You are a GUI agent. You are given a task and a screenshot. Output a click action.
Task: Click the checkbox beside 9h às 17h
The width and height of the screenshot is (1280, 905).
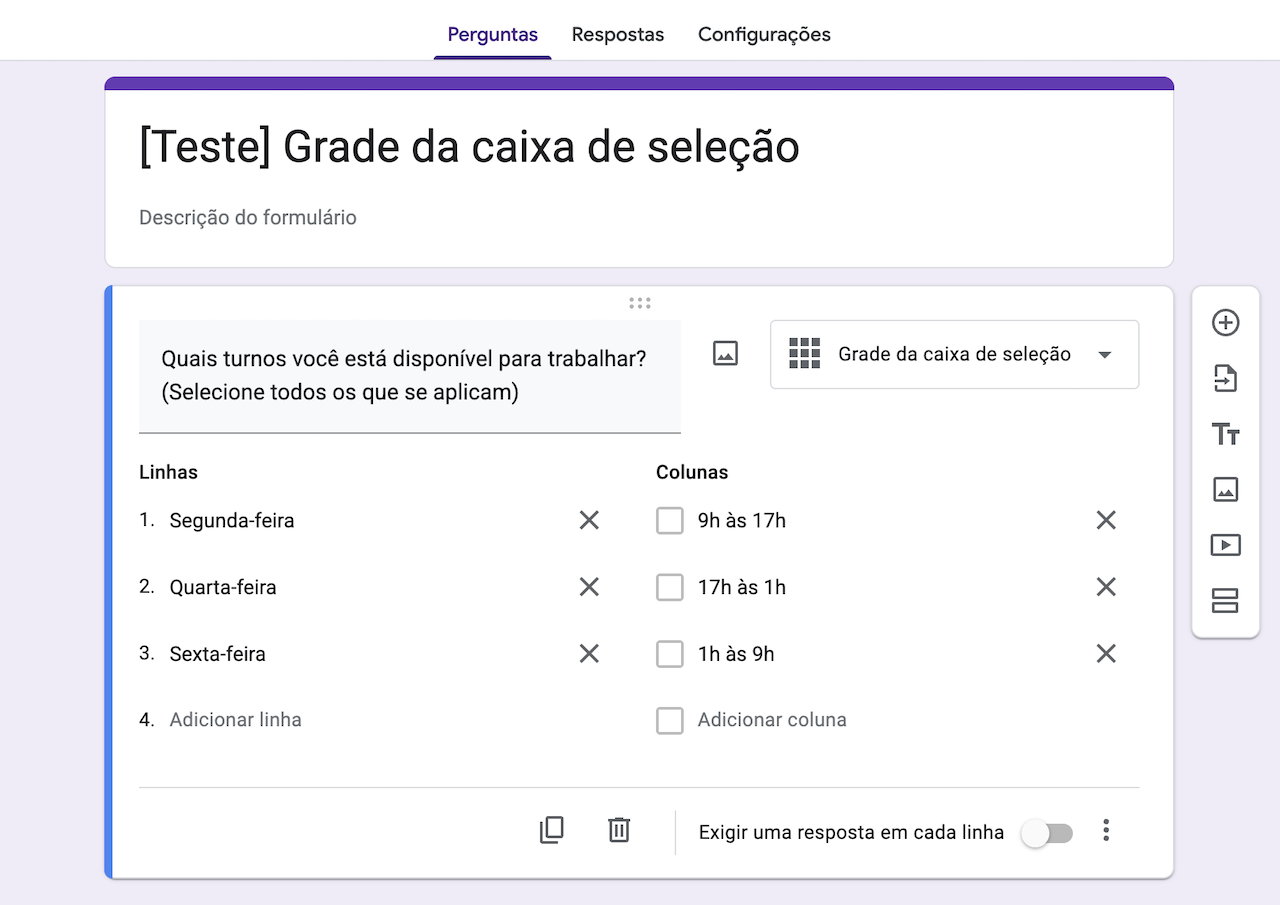(669, 520)
